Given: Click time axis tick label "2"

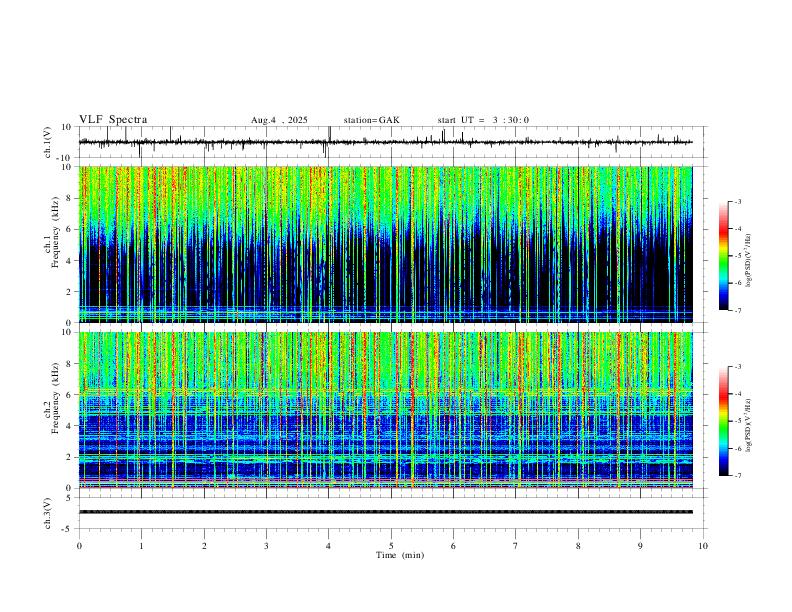Looking at the screenshot, I should [x=204, y=546].
